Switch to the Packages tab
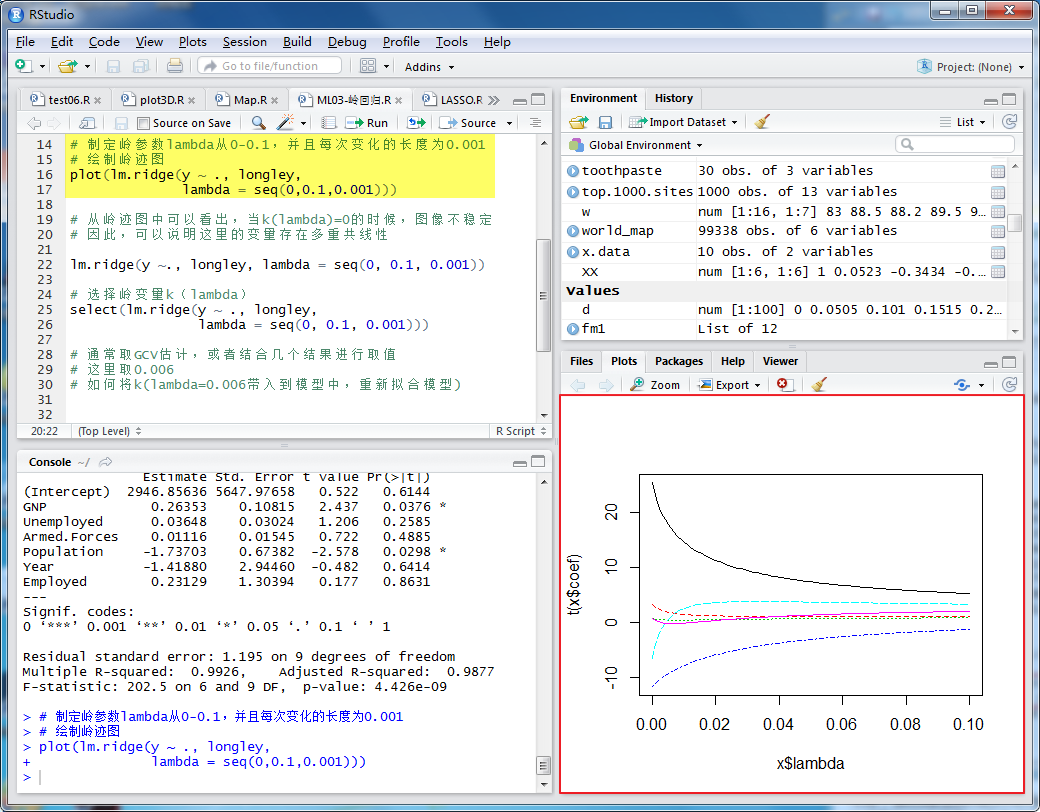 (x=679, y=361)
